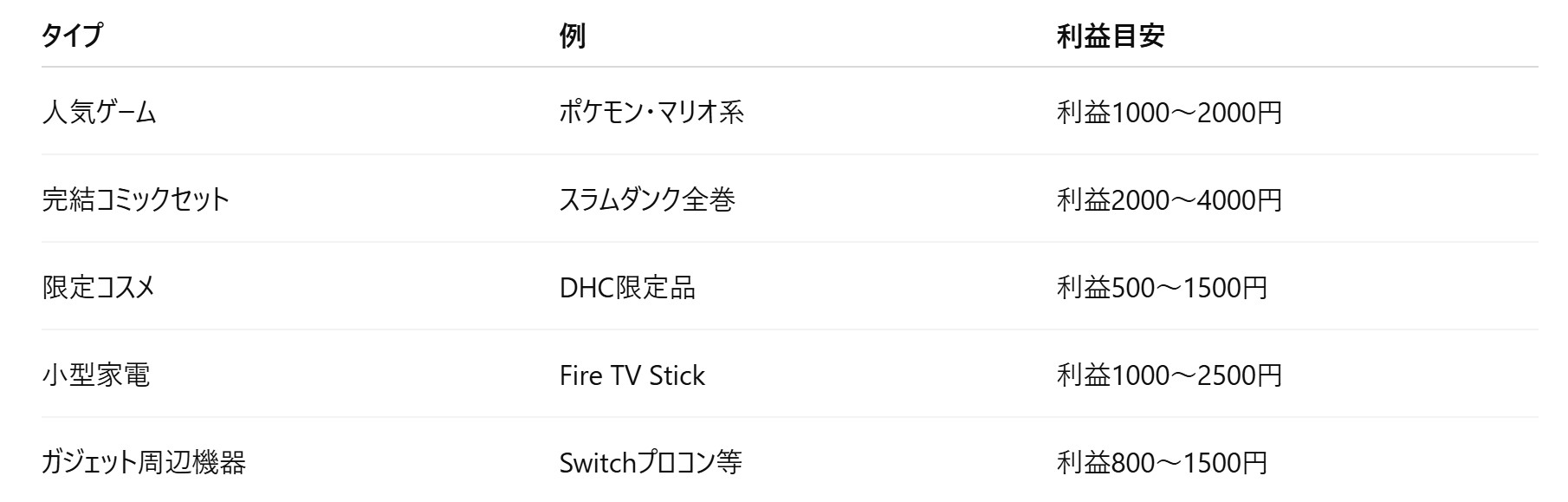
Task: Select the 利益1000〜2000円 profit cell
Action: [1169, 113]
